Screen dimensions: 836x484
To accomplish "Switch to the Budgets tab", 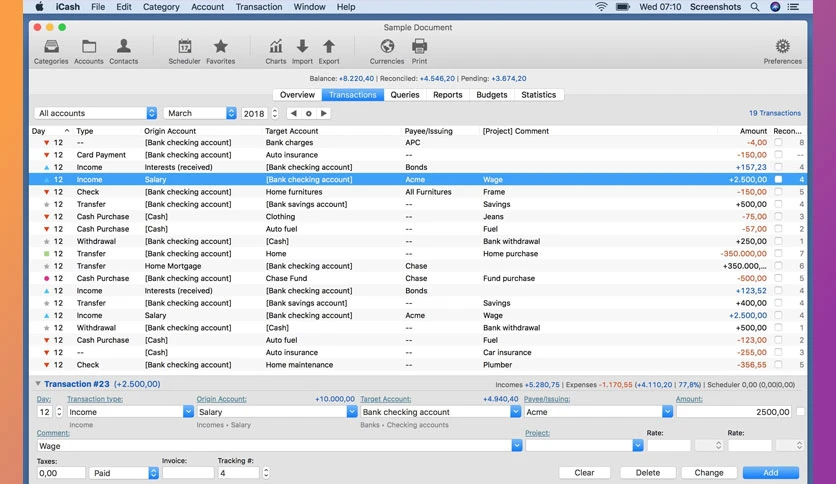I will tap(492, 95).
